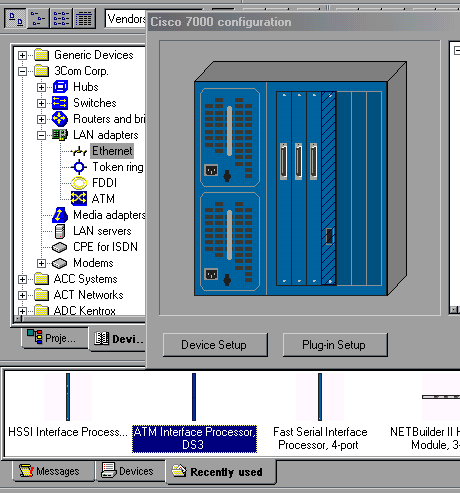Click the 3Com Corp. folder icon
The image size is (460, 493).
tap(42, 71)
